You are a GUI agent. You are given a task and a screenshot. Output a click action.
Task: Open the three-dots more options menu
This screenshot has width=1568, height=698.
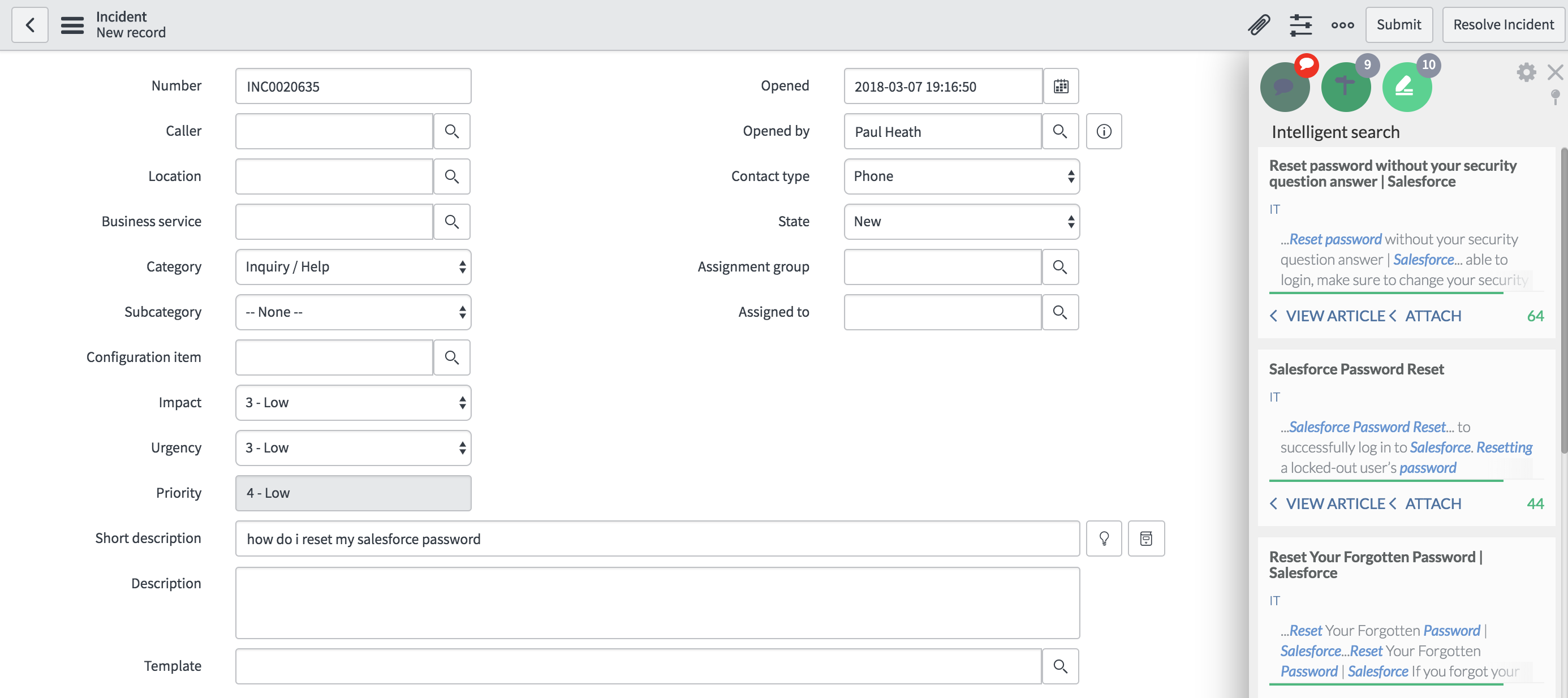[x=1342, y=25]
